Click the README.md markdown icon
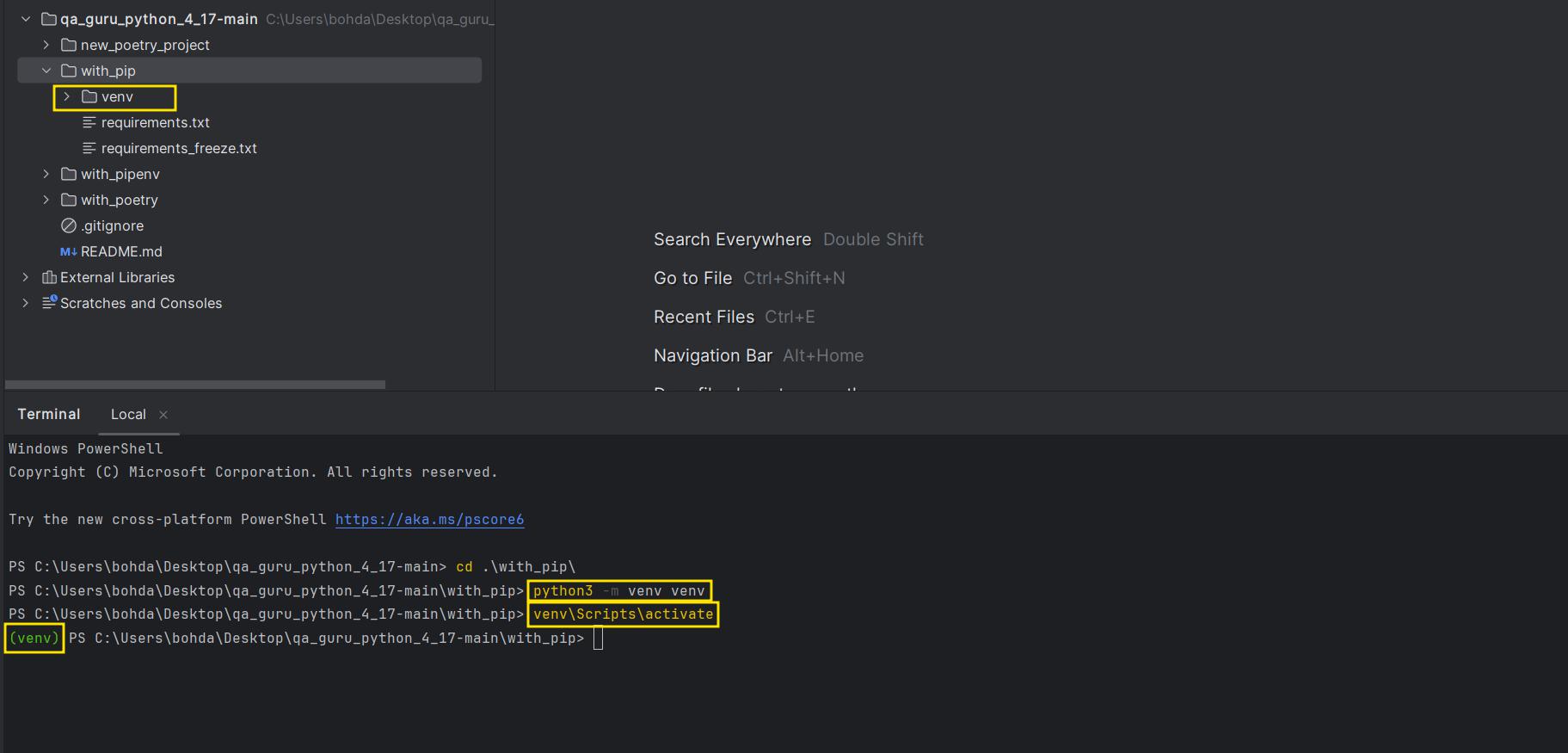This screenshot has height=753, width=1568. tap(69, 251)
